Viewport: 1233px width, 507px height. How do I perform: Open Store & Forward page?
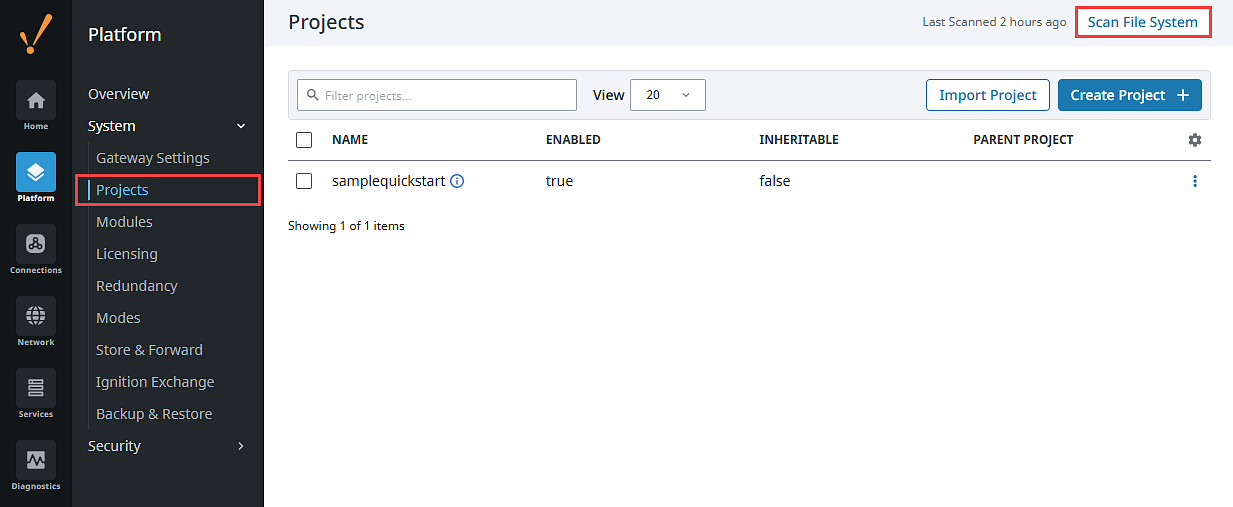pos(149,350)
